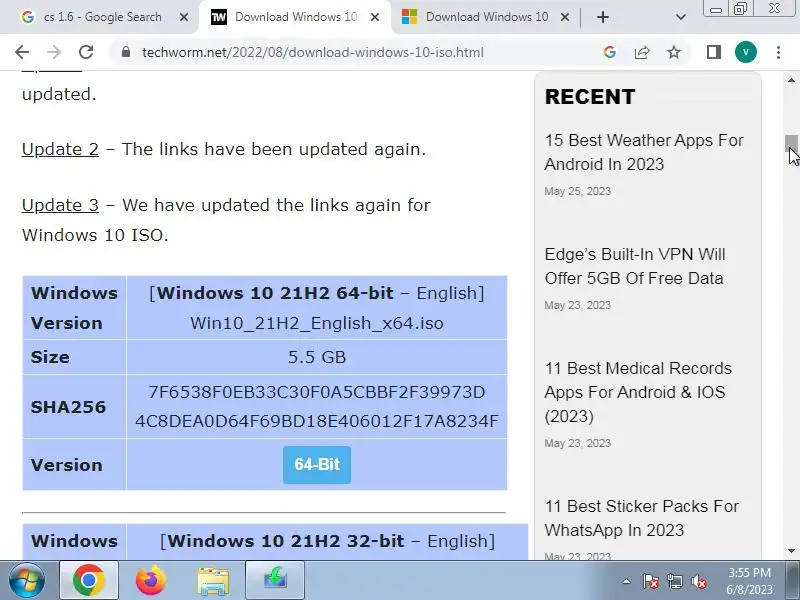Click the URL address bar
This screenshot has height=600, width=800.
click(312, 52)
